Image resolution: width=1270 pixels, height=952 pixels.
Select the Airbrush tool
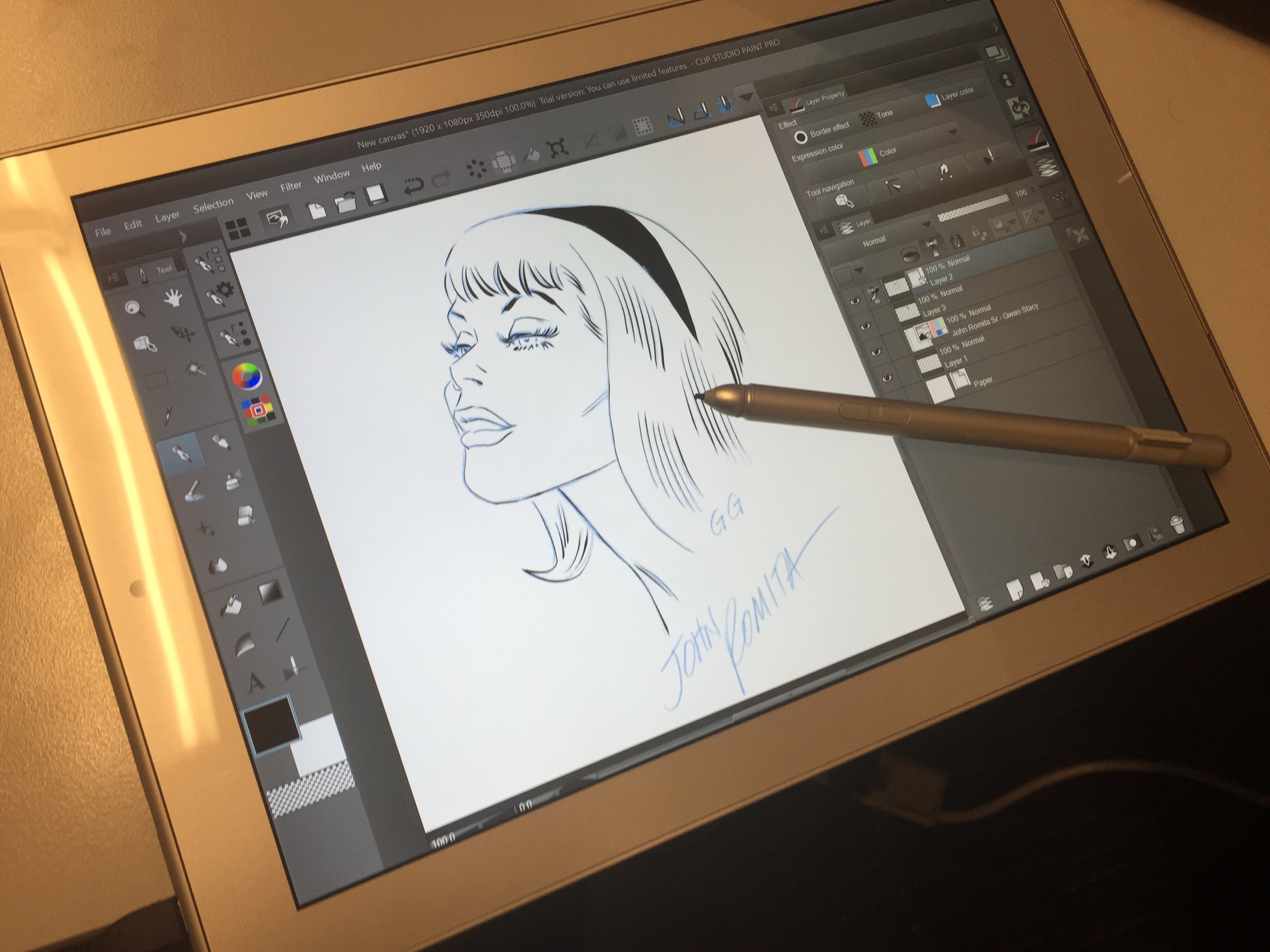pyautogui.click(x=234, y=480)
